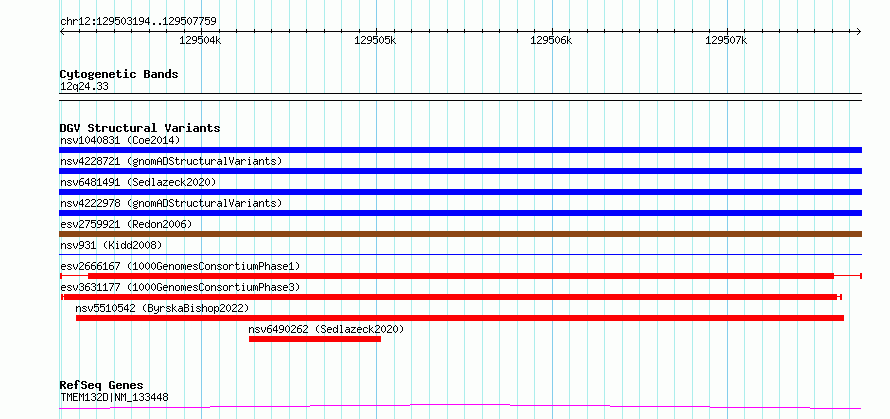Open nsv6481491 (Sedlazeck2020) label

tap(138, 182)
